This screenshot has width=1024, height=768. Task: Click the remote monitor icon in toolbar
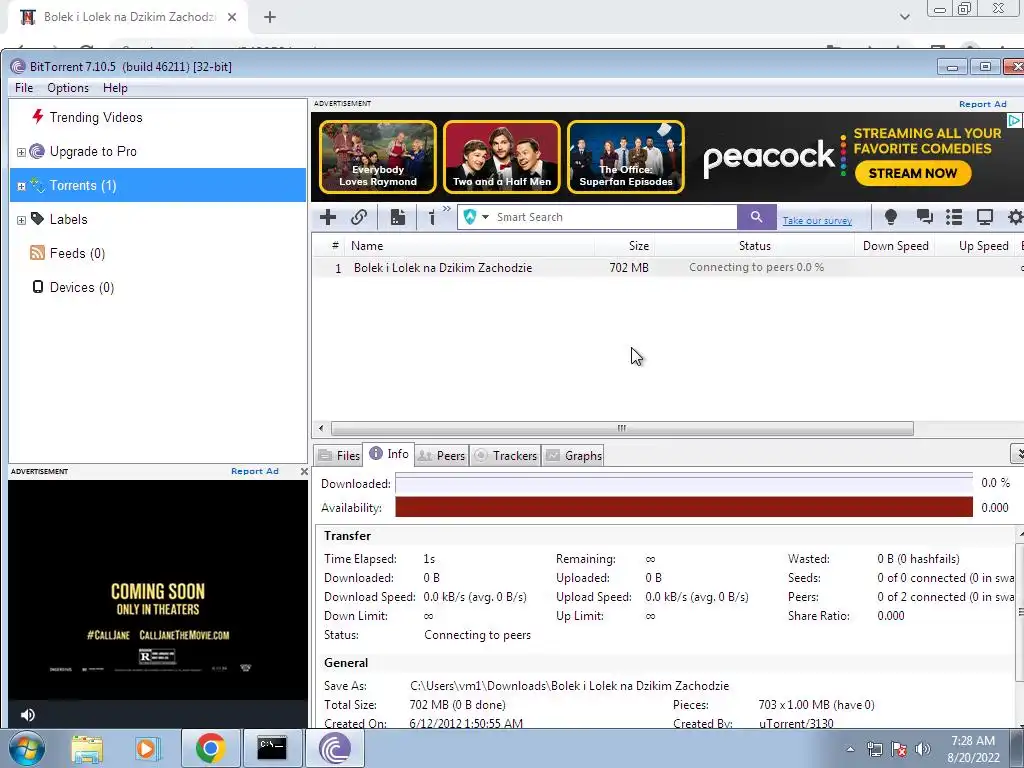point(985,217)
